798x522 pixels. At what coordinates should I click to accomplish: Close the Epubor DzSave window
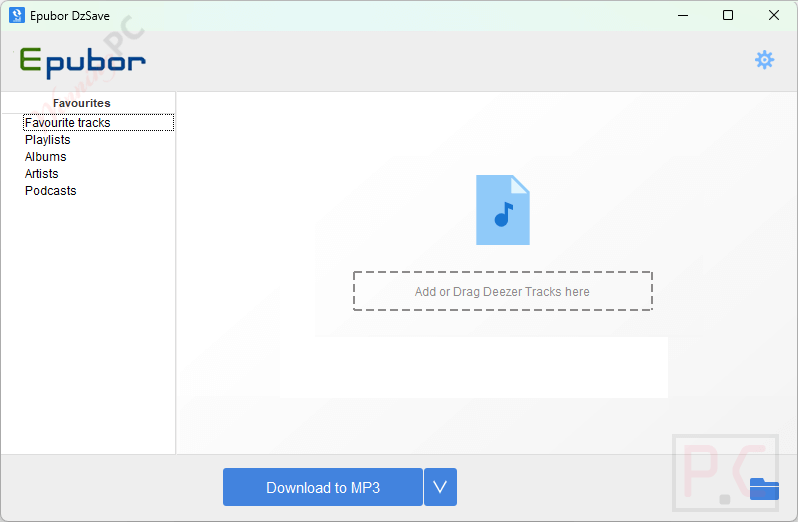(x=774, y=15)
